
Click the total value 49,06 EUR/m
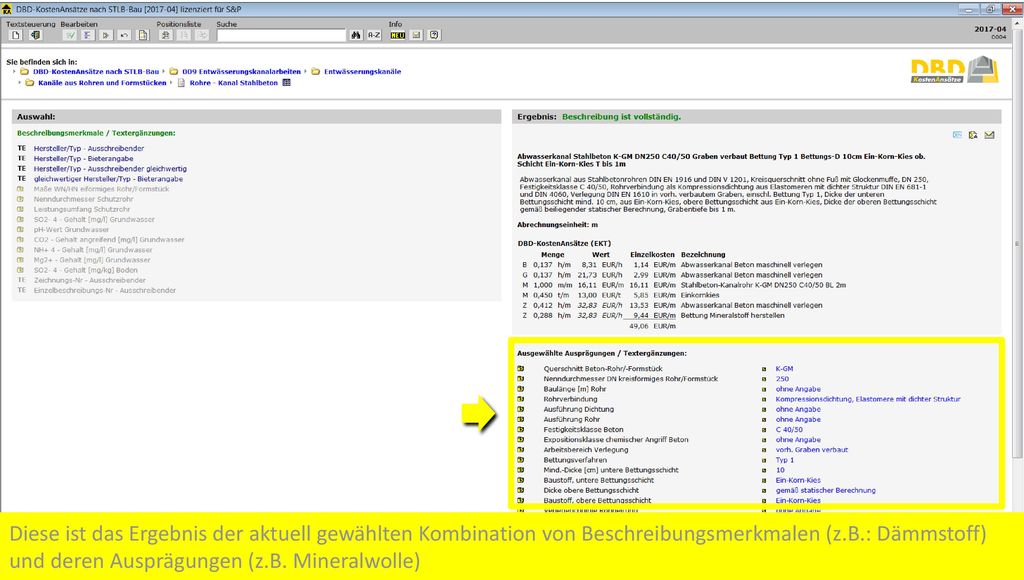point(652,326)
